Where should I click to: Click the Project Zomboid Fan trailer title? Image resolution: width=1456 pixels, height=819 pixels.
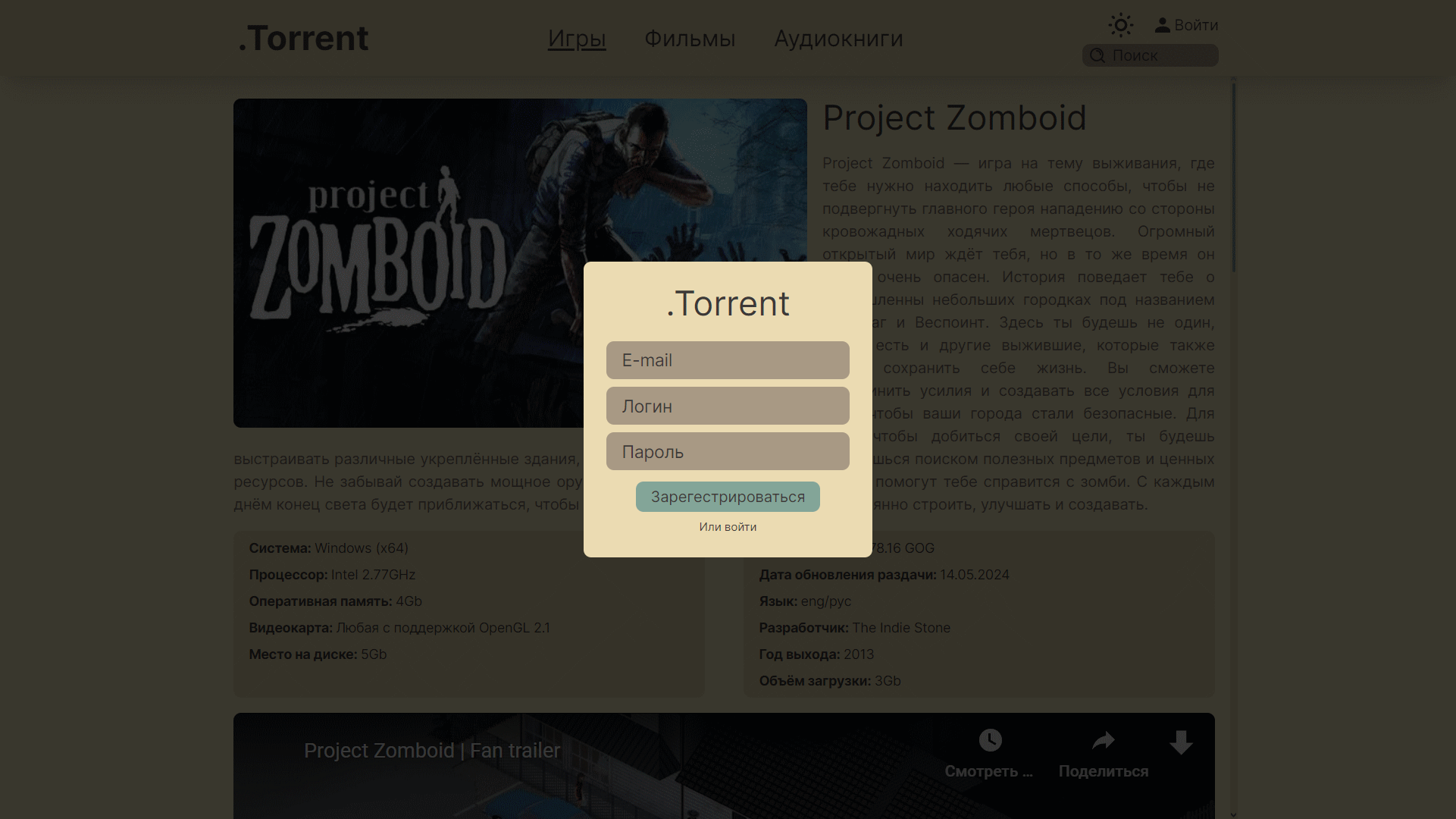click(432, 751)
